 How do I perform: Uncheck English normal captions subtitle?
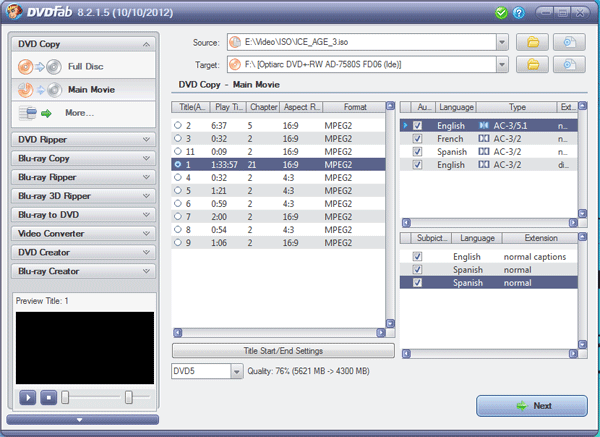417,256
